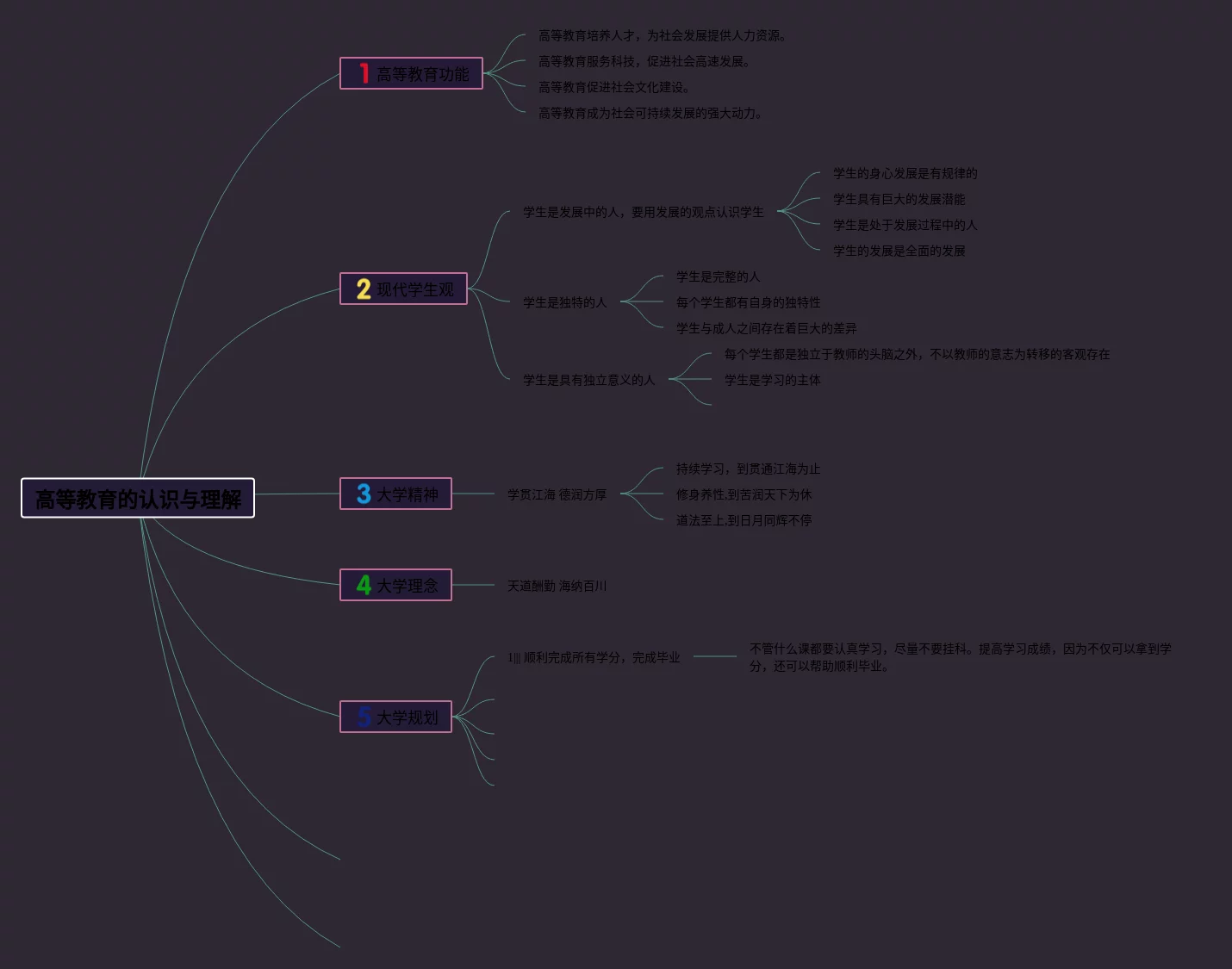Select the 大学精神 branch text

pos(407,495)
